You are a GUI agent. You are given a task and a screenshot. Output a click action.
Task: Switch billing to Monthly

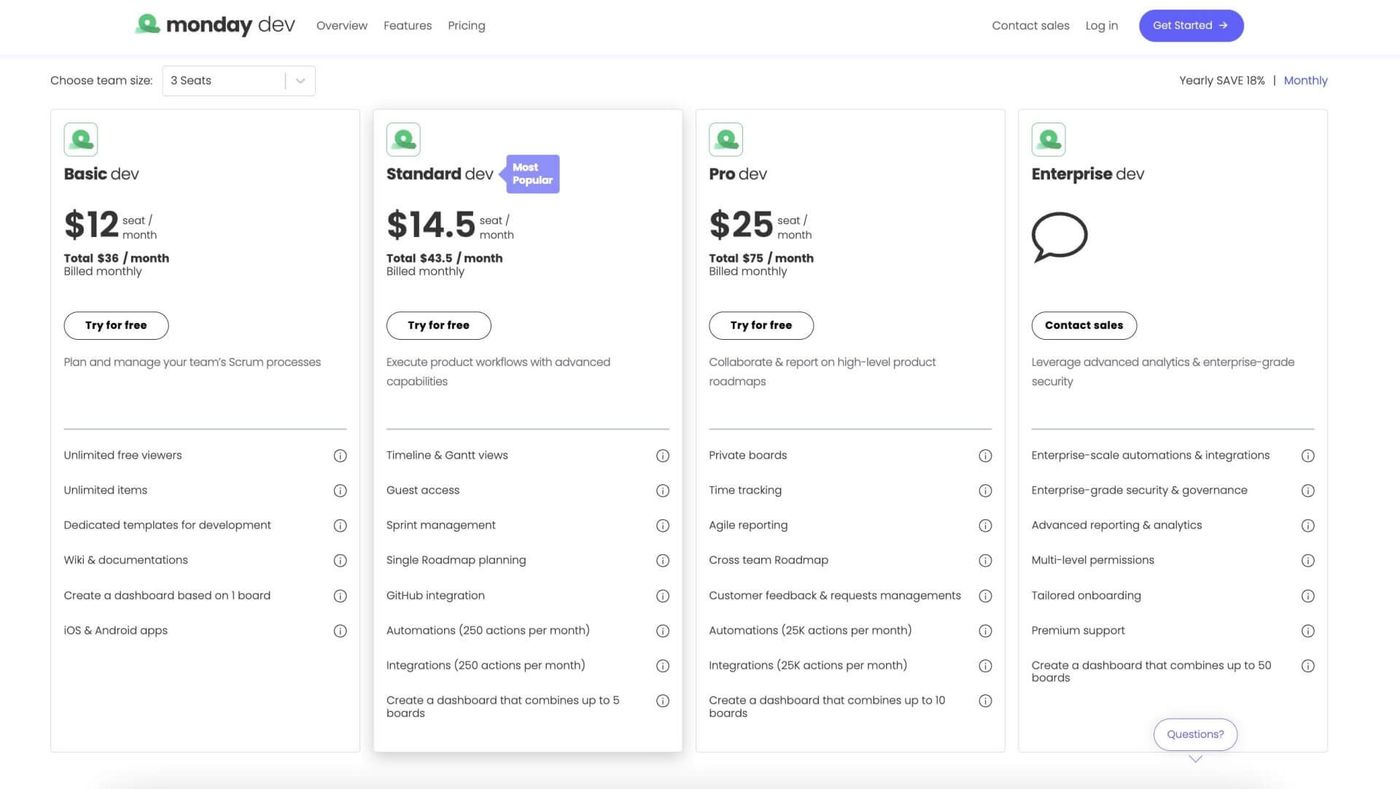click(x=1306, y=80)
